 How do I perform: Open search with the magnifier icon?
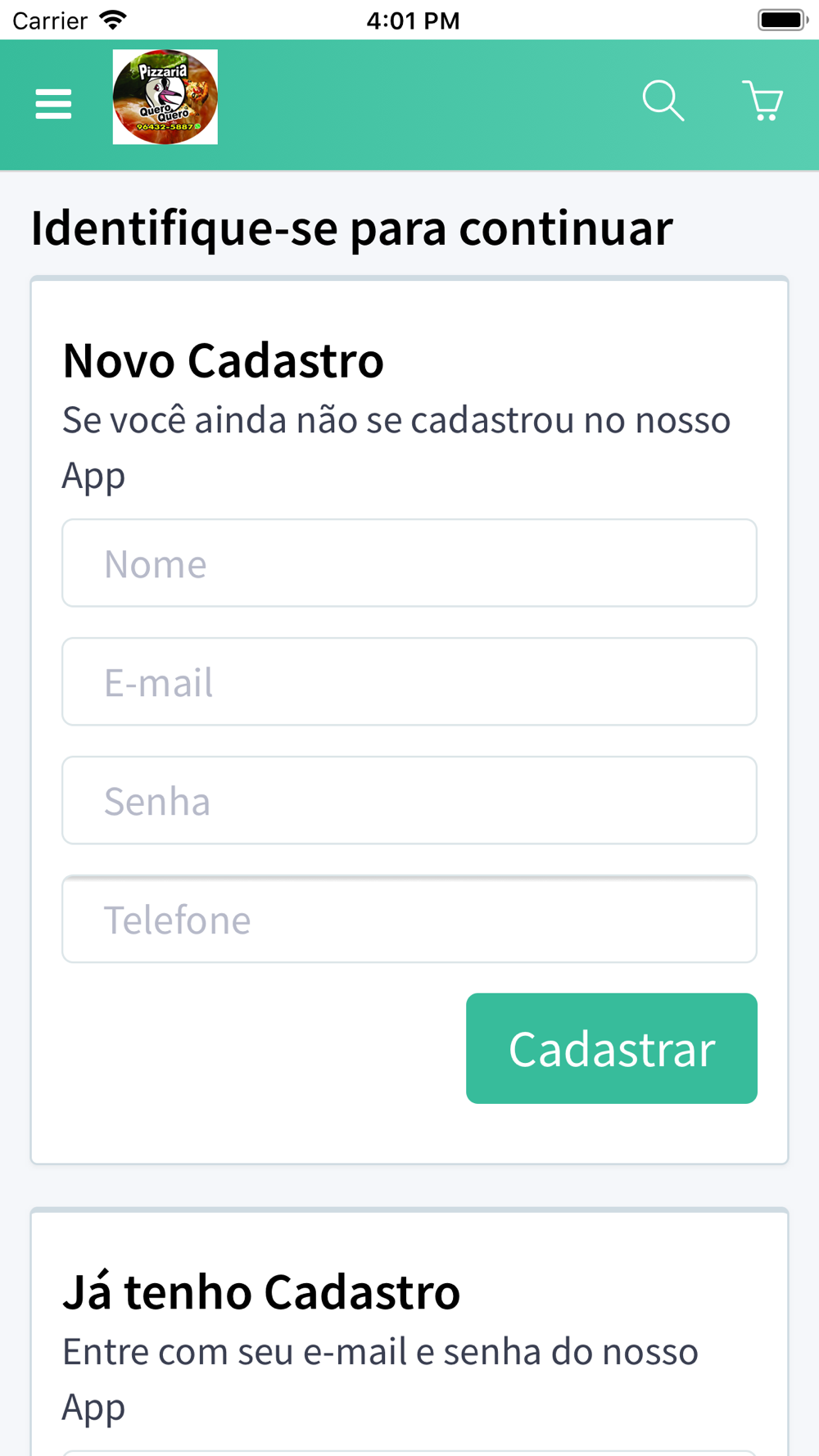tap(663, 101)
